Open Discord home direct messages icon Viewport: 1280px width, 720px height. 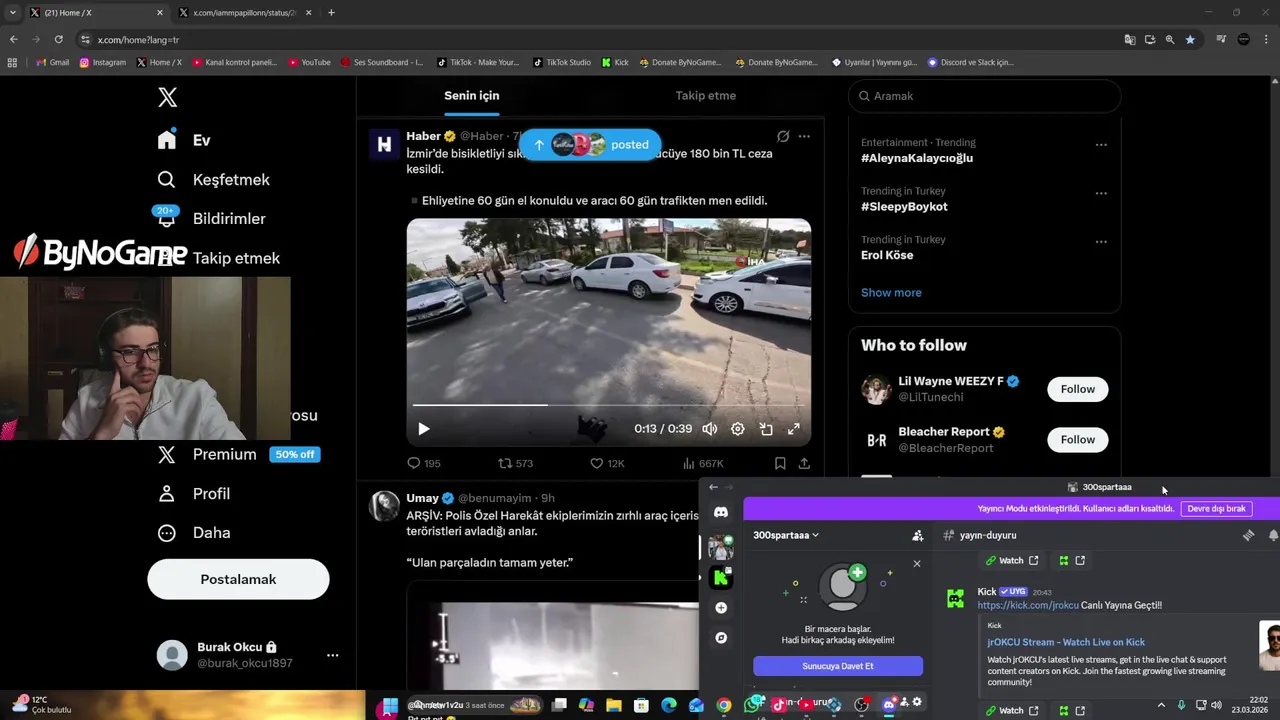[x=720, y=512]
